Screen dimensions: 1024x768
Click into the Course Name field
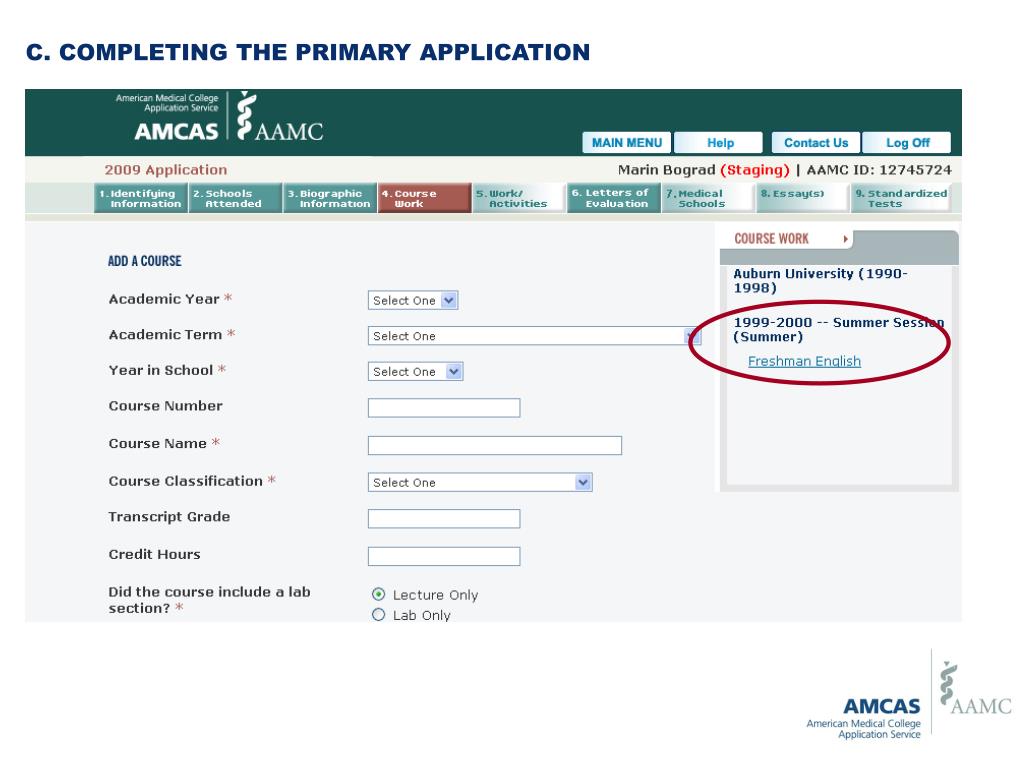click(x=495, y=445)
